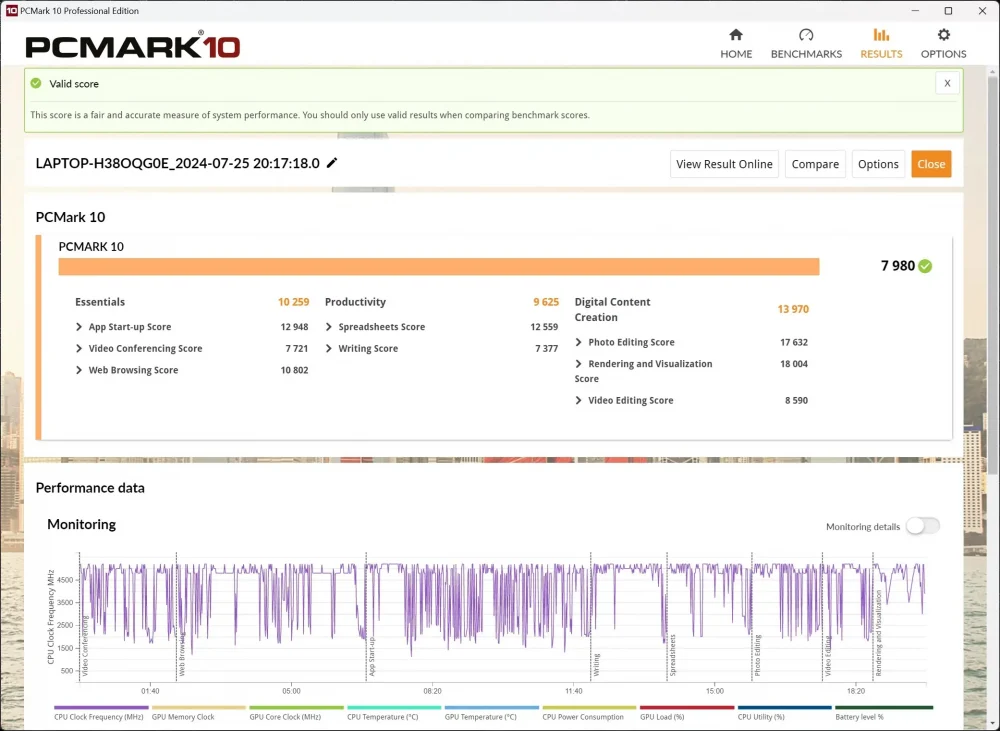Expand Spreadsheets Score breakdown
Image resolution: width=1000 pixels, height=731 pixels.
pyautogui.click(x=329, y=327)
